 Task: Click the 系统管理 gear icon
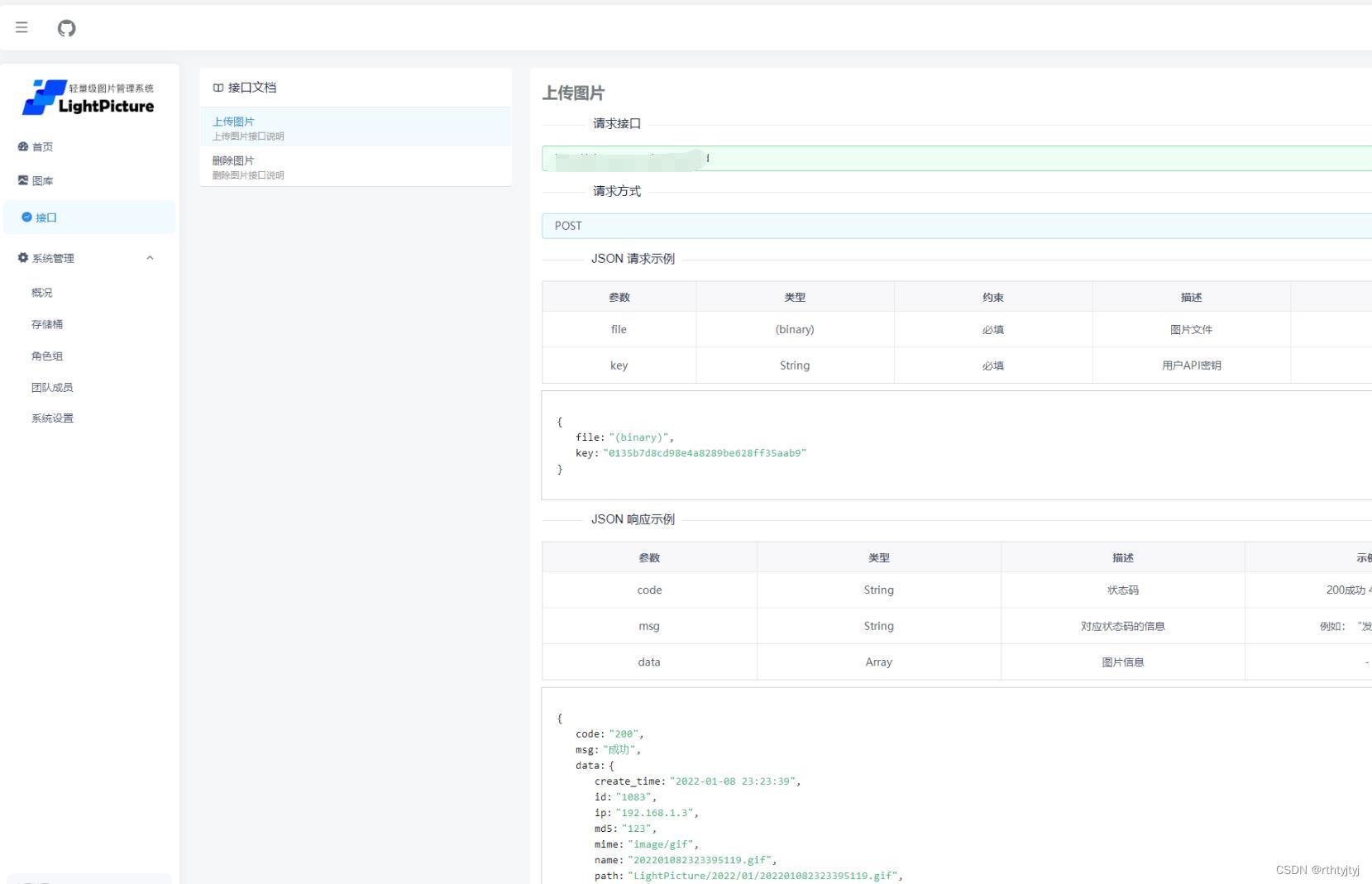pyautogui.click(x=23, y=258)
